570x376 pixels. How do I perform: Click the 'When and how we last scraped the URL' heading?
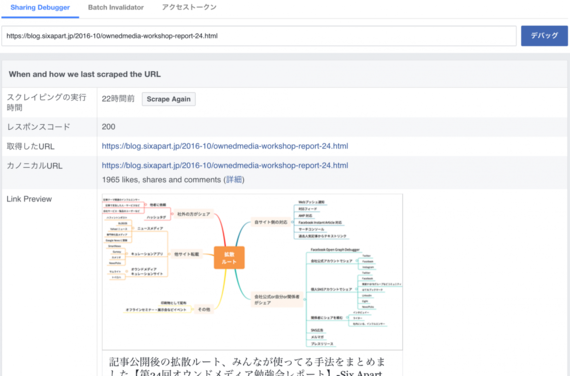click(x=85, y=74)
